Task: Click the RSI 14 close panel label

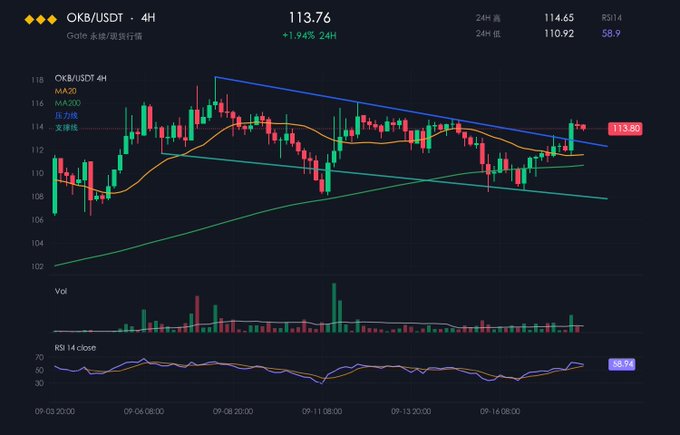Action: (75, 348)
